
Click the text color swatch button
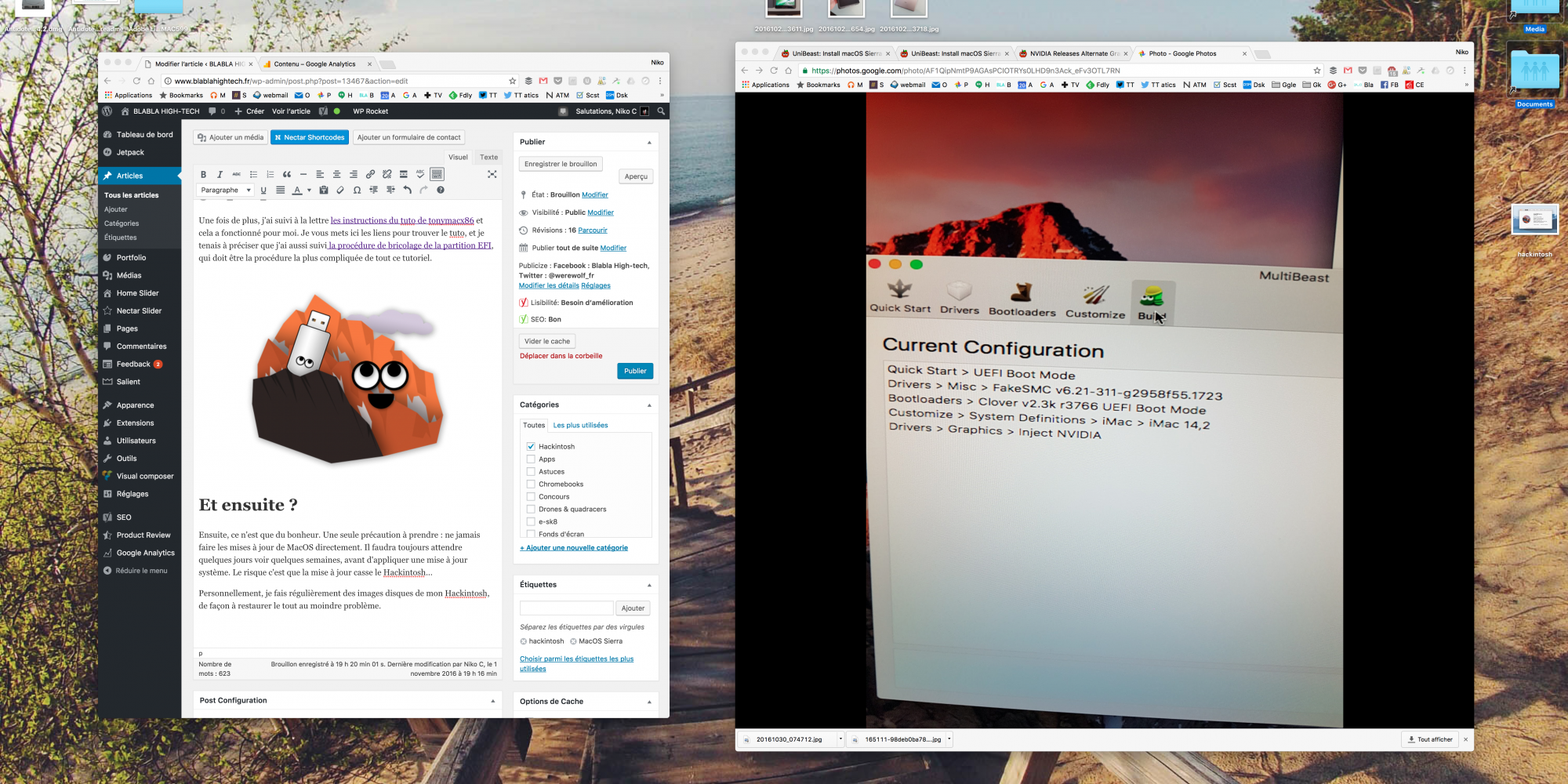(297, 190)
